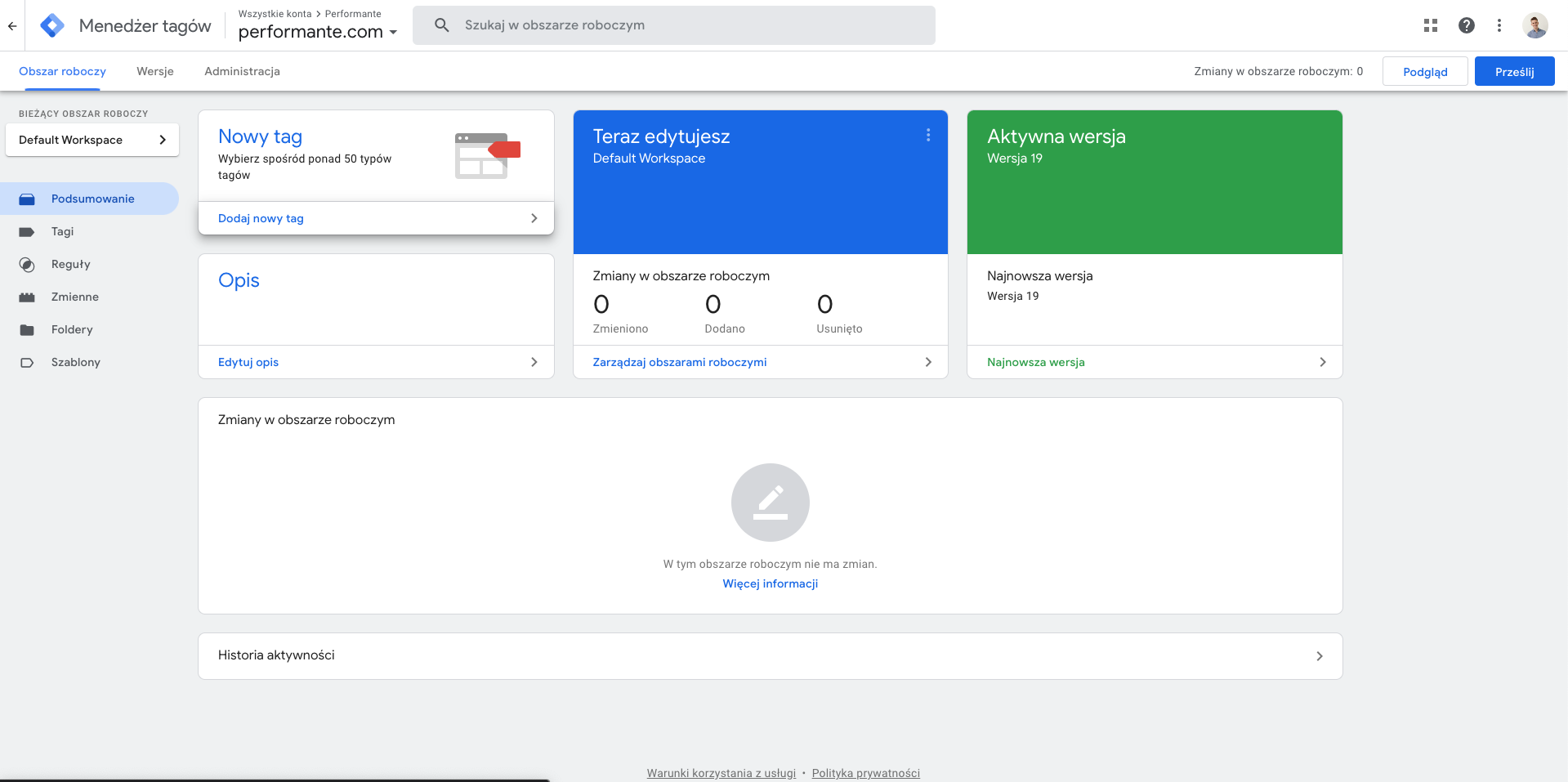The height and width of the screenshot is (782, 1568).
Task: Click the Reguły trigger icon
Action: point(27,265)
